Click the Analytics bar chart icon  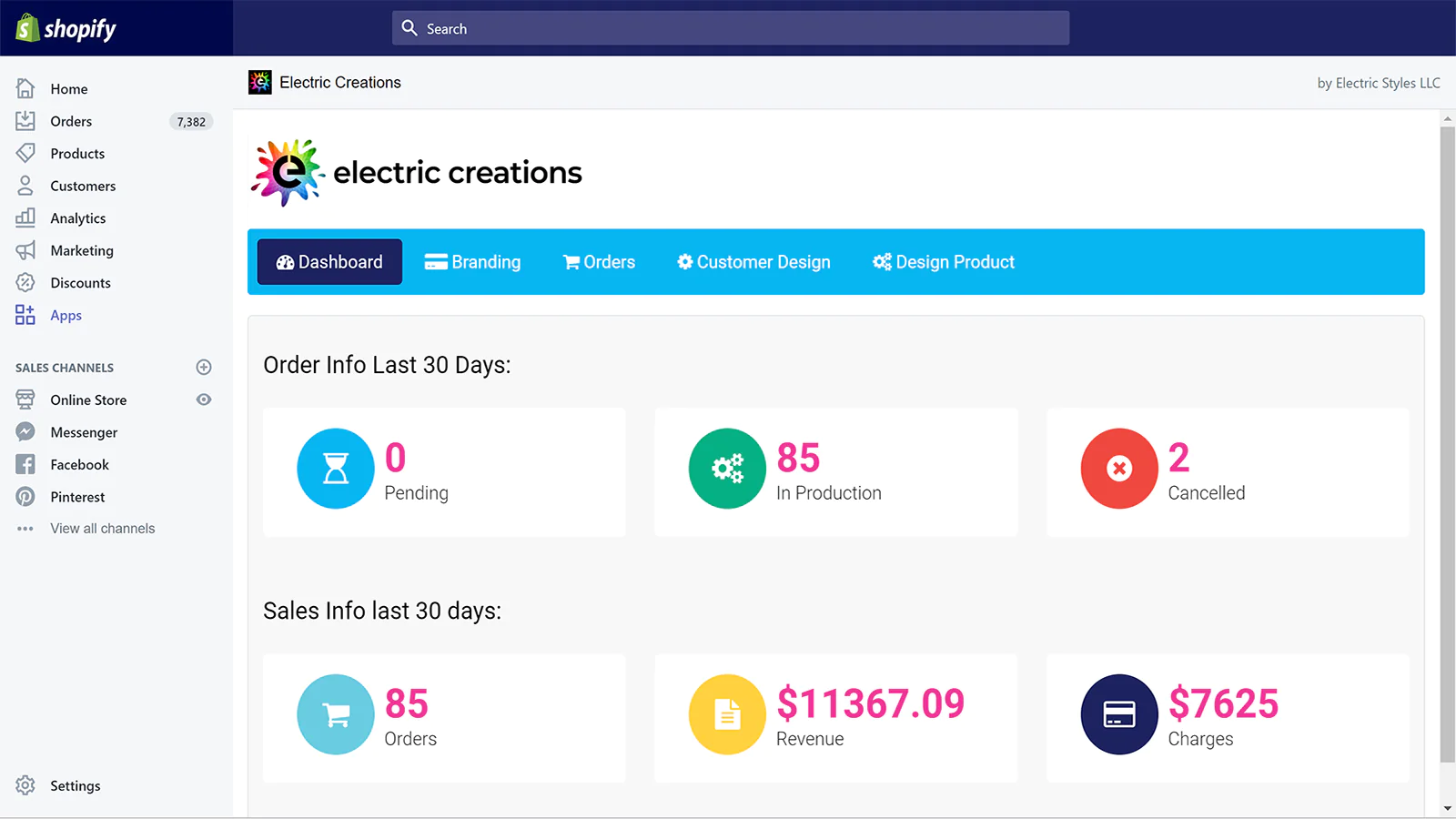25,217
